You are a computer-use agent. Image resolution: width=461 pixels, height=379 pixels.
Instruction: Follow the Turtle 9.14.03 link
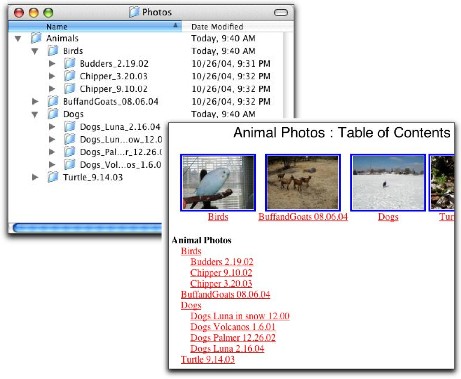(x=208, y=359)
